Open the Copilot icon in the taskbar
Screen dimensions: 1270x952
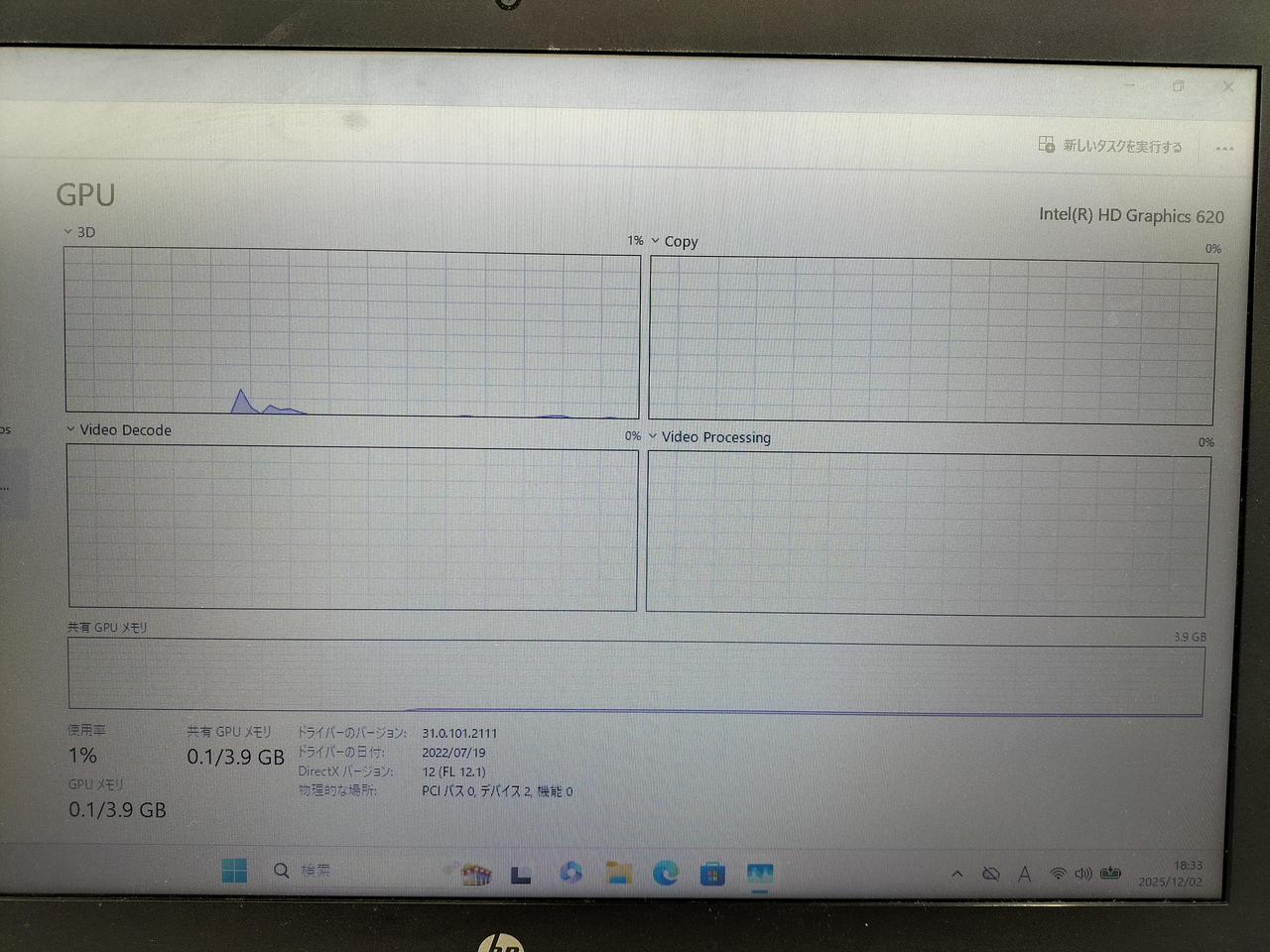click(571, 872)
